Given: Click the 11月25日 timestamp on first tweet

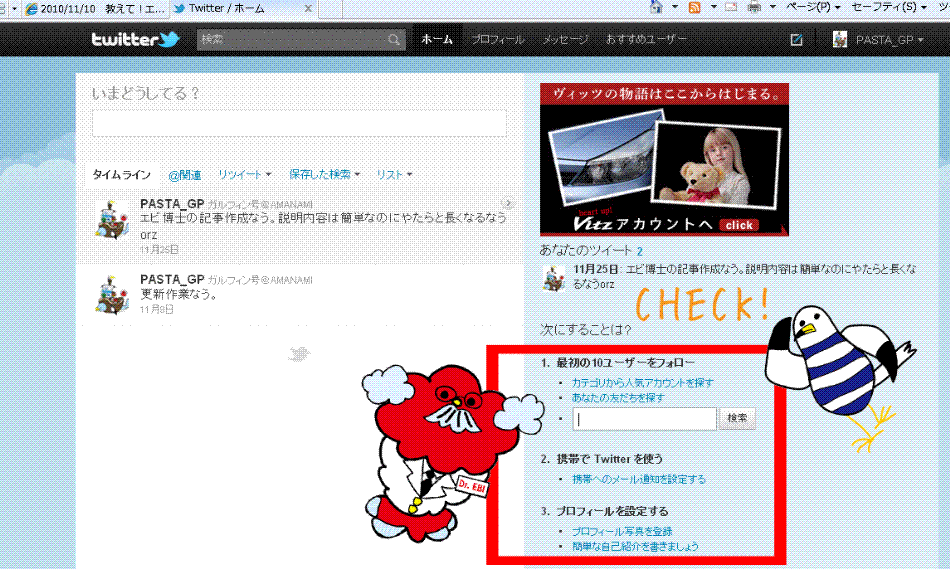Looking at the screenshot, I should click(x=159, y=250).
